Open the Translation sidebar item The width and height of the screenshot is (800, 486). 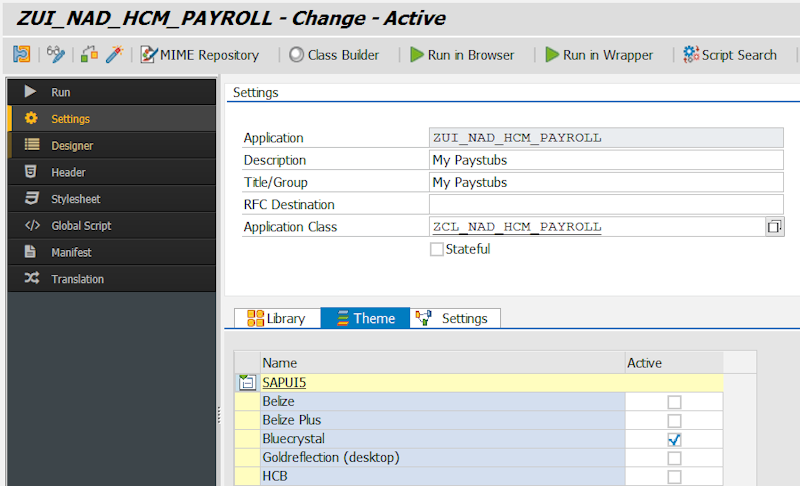pyautogui.click(x=77, y=279)
